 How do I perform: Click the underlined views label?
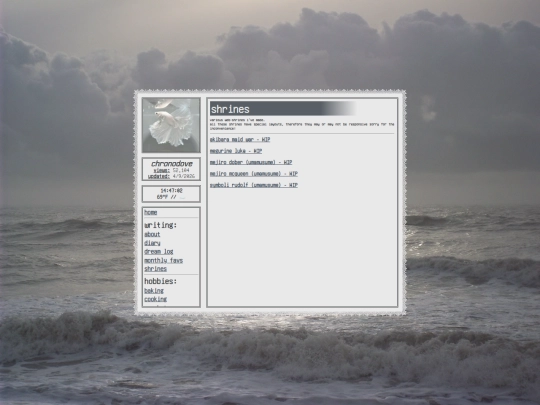point(162,170)
